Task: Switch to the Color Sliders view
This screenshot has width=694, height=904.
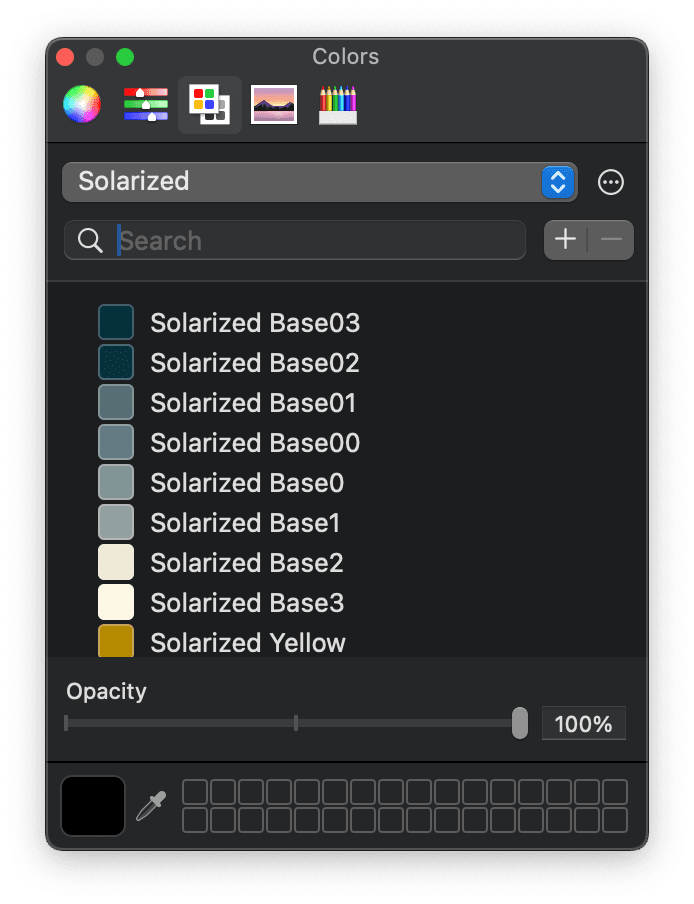Action: [x=145, y=104]
